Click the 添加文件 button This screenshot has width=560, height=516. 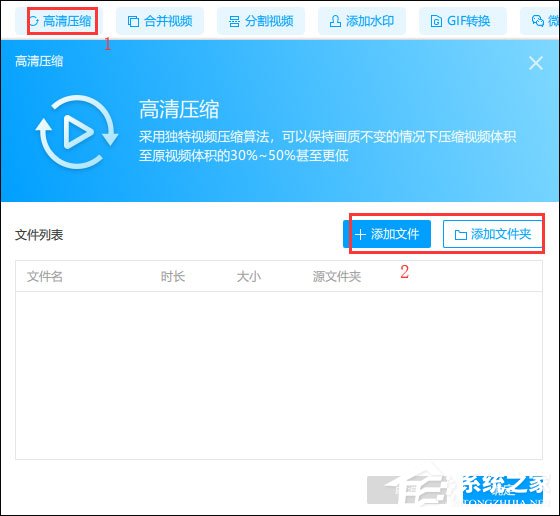coord(387,234)
